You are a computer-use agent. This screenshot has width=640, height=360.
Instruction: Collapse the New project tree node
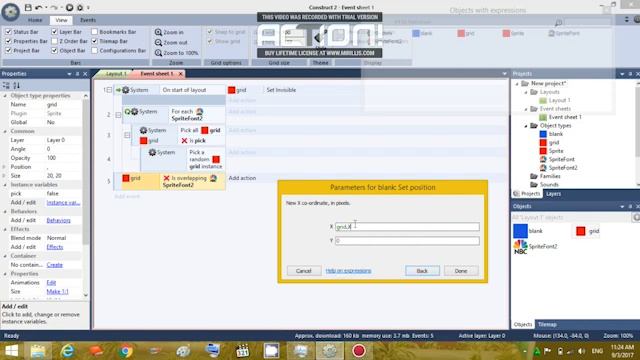pyautogui.click(x=517, y=84)
